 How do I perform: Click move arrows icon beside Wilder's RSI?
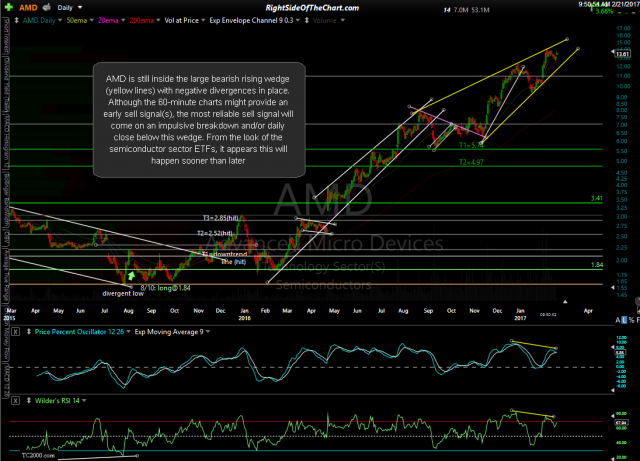click(29, 401)
